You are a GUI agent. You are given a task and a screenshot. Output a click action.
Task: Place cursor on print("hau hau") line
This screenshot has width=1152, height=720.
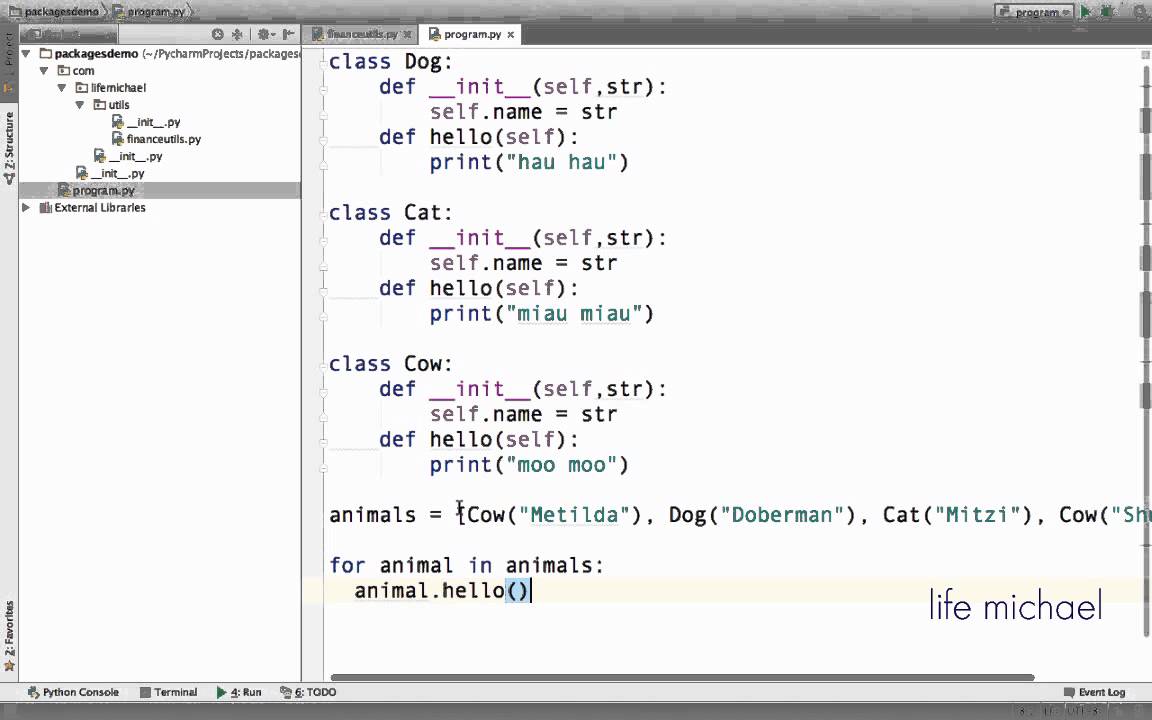click(529, 162)
